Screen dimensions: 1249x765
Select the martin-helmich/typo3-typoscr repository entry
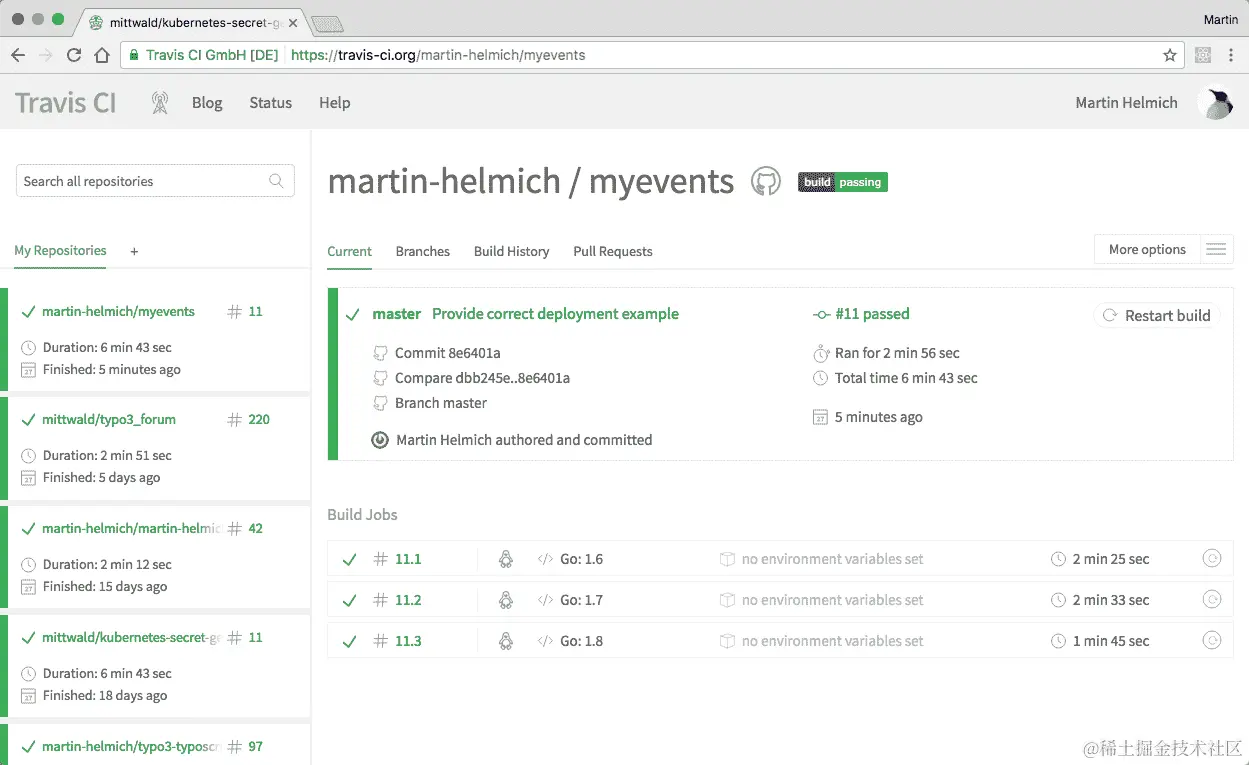coord(131,746)
